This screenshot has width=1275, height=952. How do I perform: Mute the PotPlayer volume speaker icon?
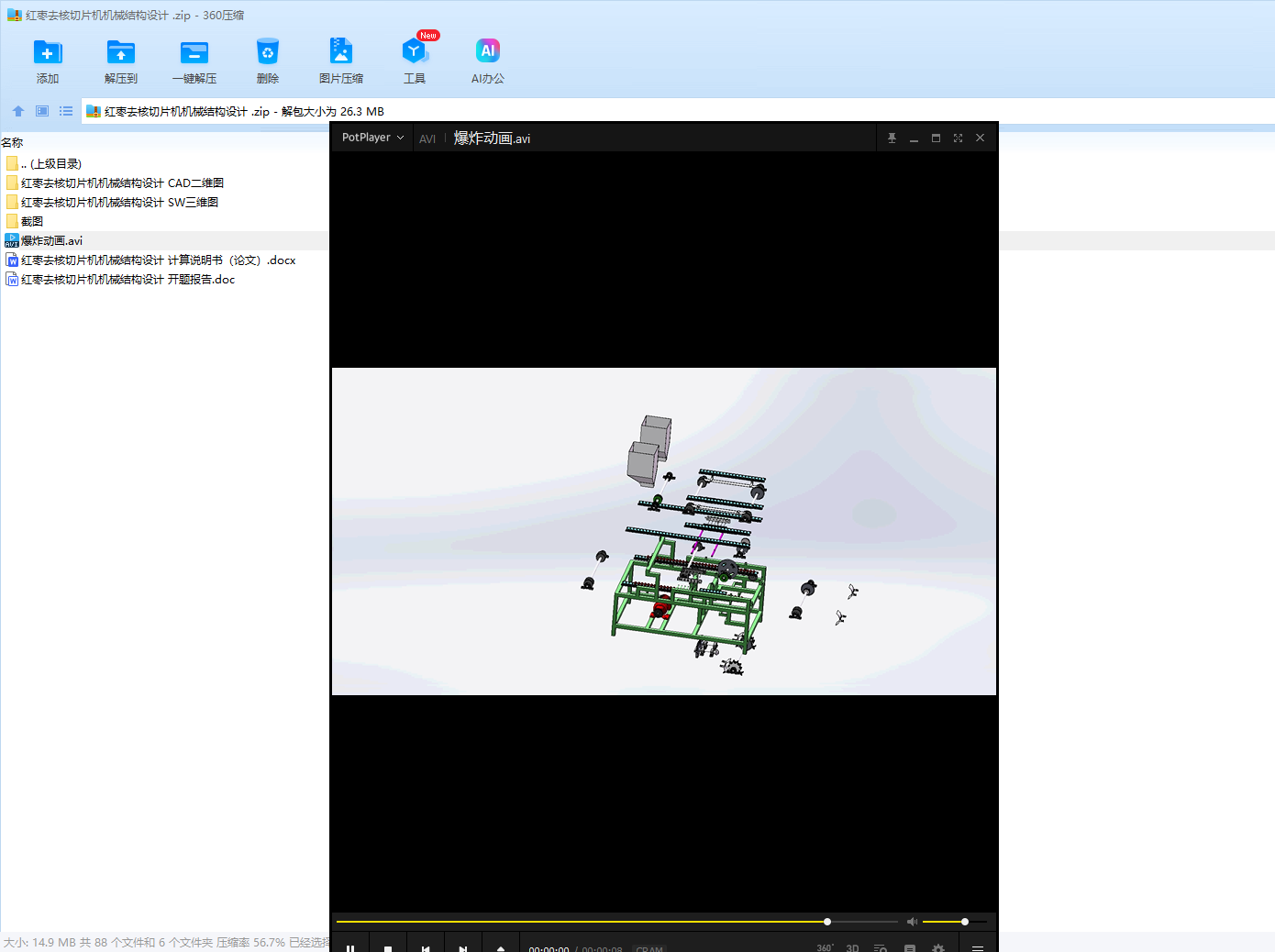(x=912, y=922)
